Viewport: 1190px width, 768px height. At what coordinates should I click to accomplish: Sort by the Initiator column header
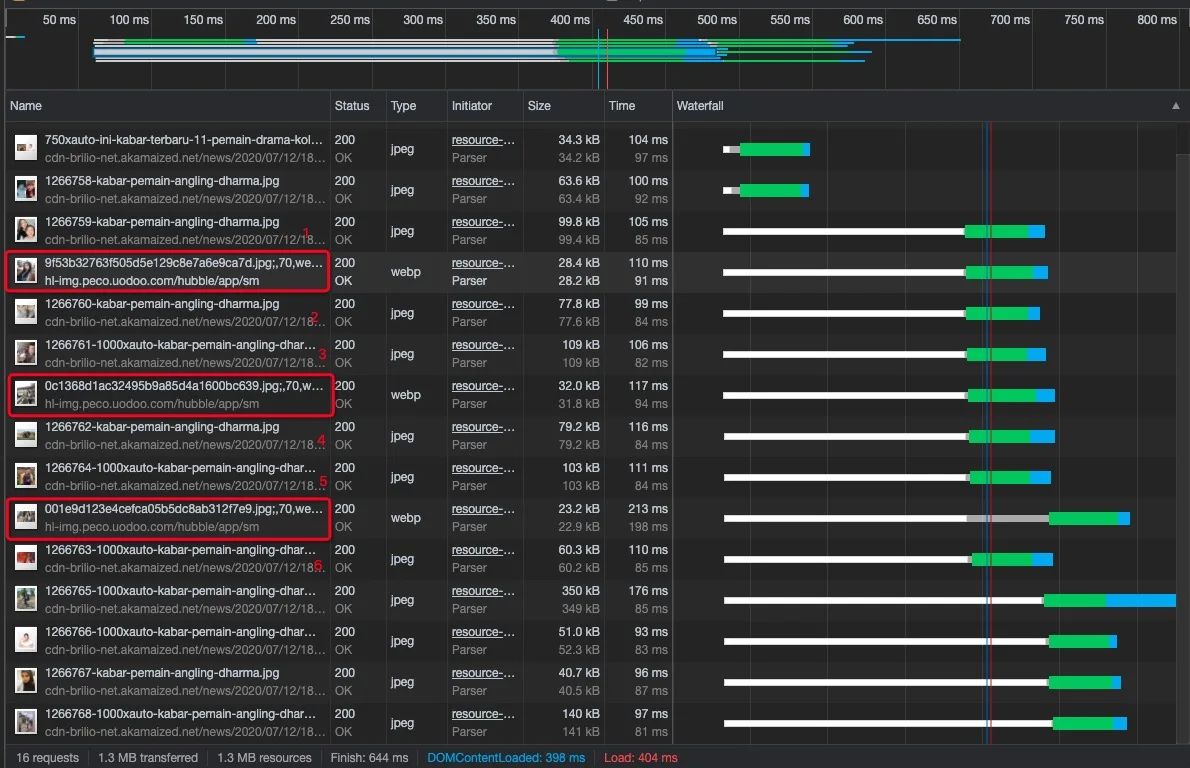(x=471, y=105)
